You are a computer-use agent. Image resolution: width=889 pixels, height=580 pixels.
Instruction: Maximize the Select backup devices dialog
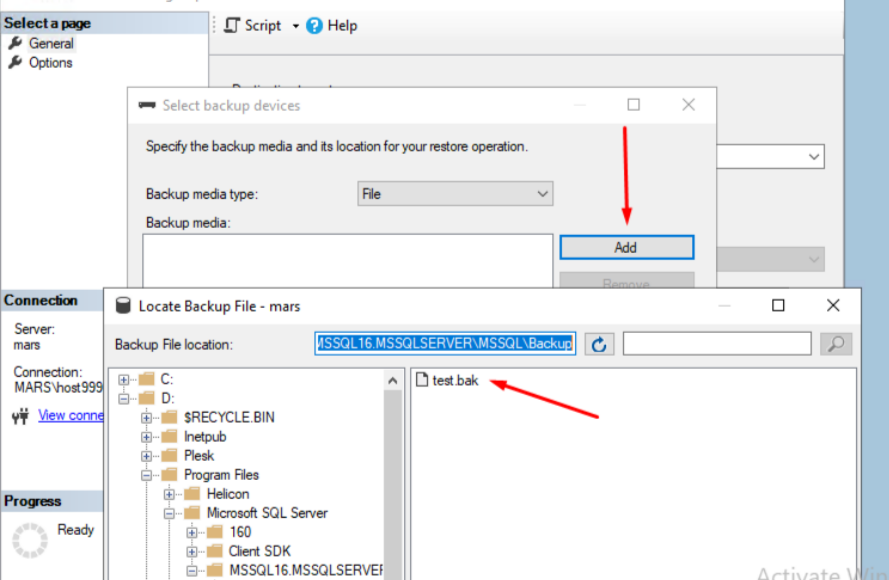pos(634,105)
